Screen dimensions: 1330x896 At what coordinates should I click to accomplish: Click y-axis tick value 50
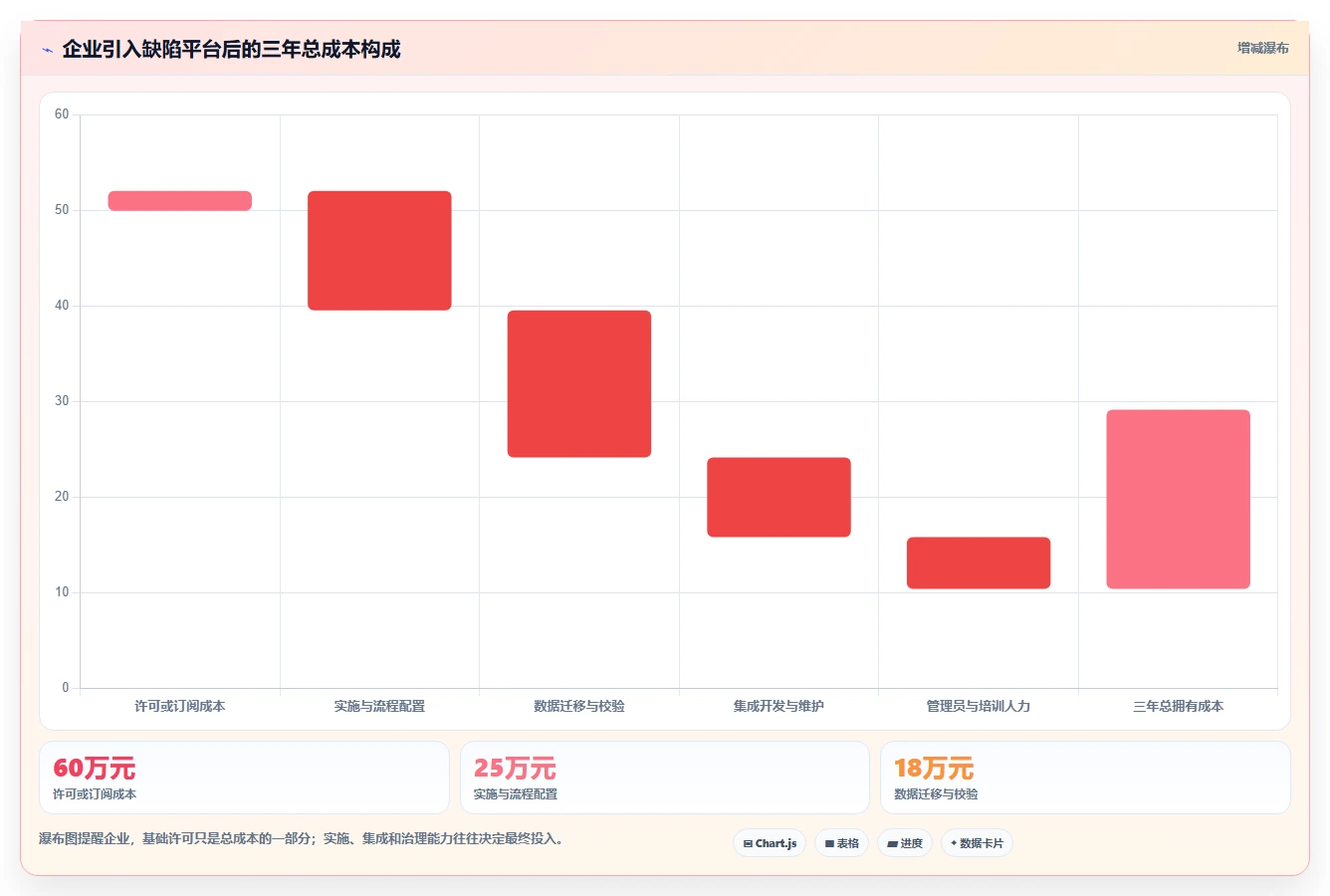tap(62, 210)
